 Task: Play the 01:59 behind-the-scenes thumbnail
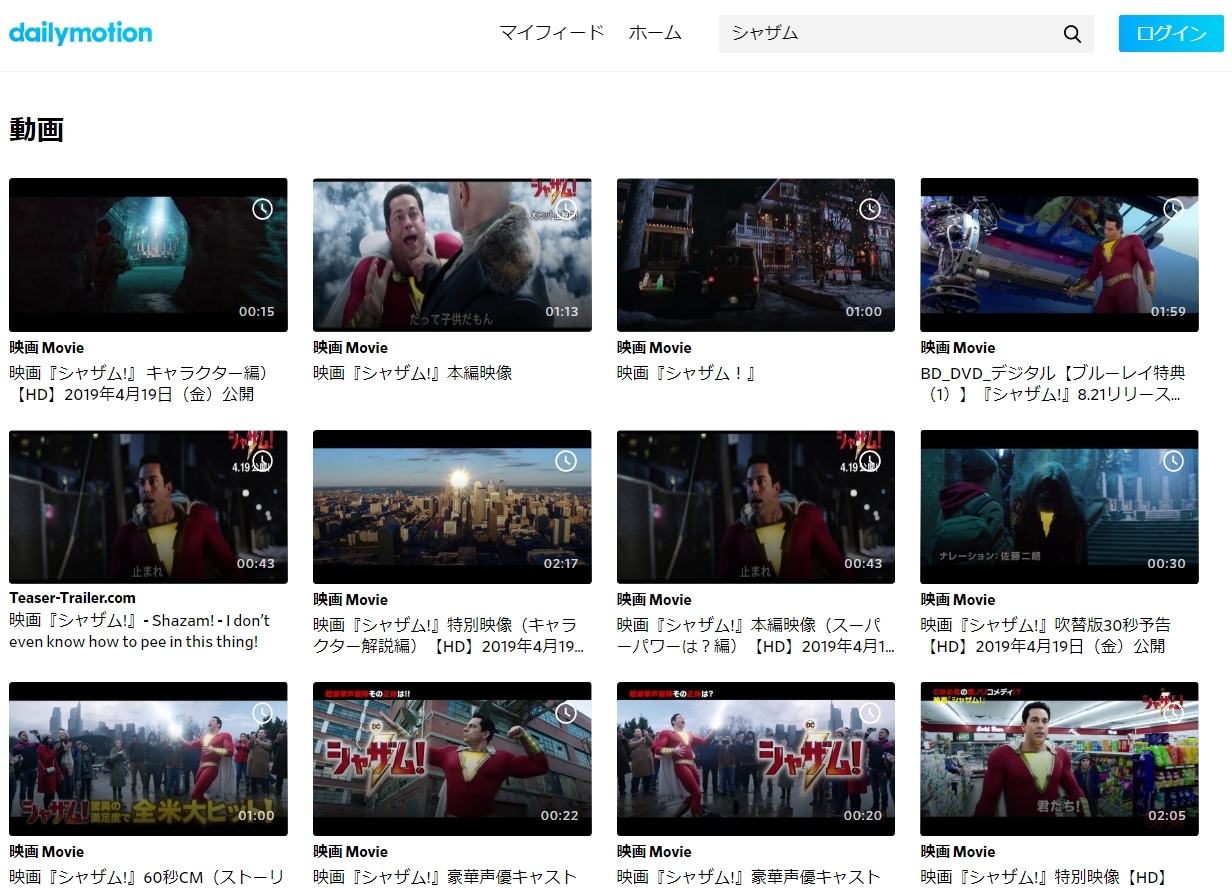coord(1059,255)
